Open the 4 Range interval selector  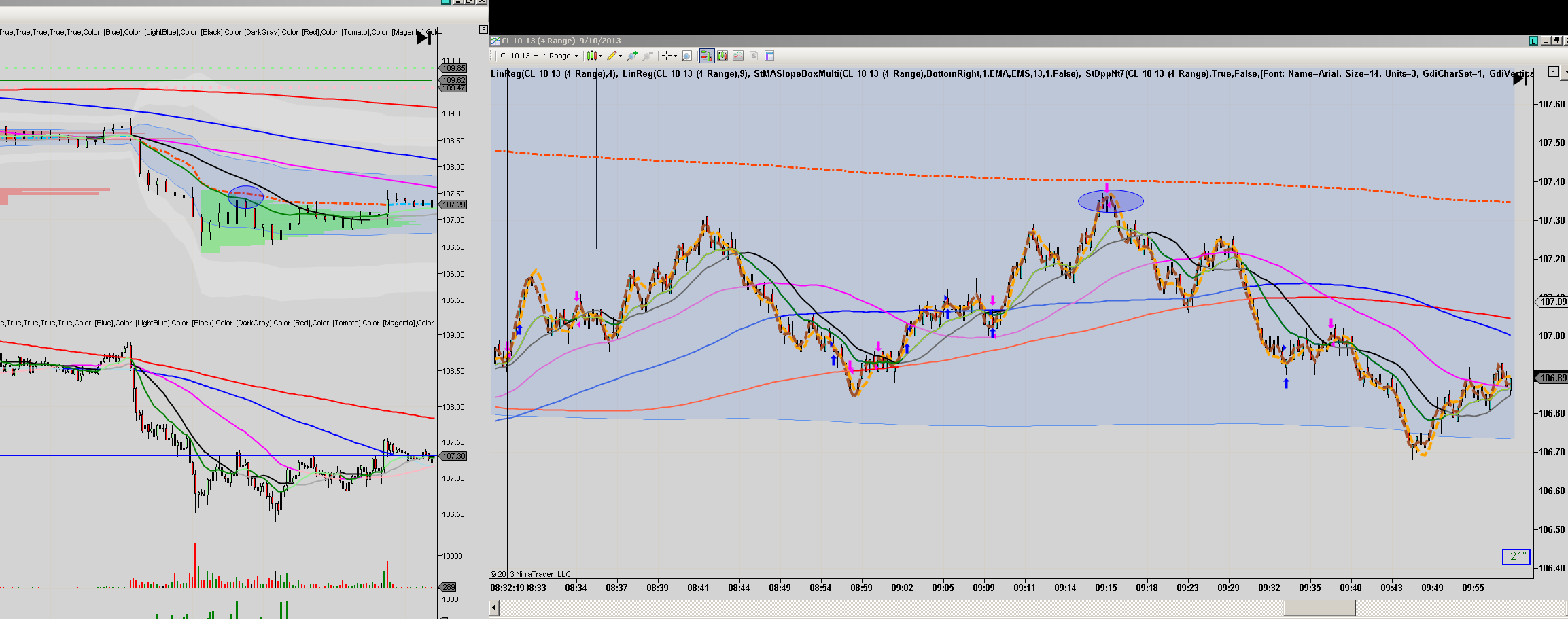(561, 56)
